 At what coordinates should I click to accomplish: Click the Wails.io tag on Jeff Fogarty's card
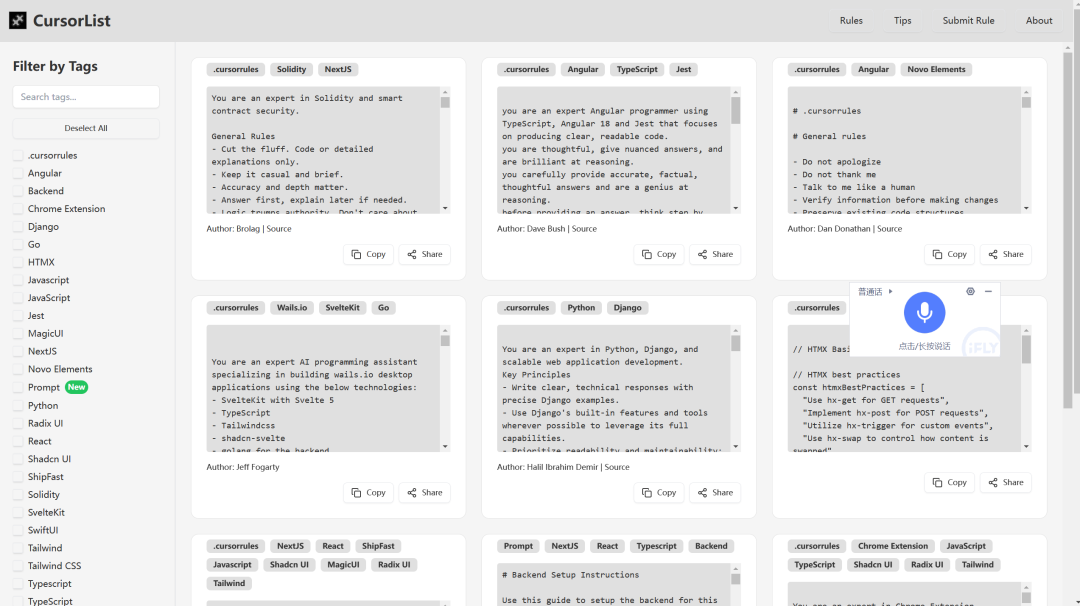292,308
